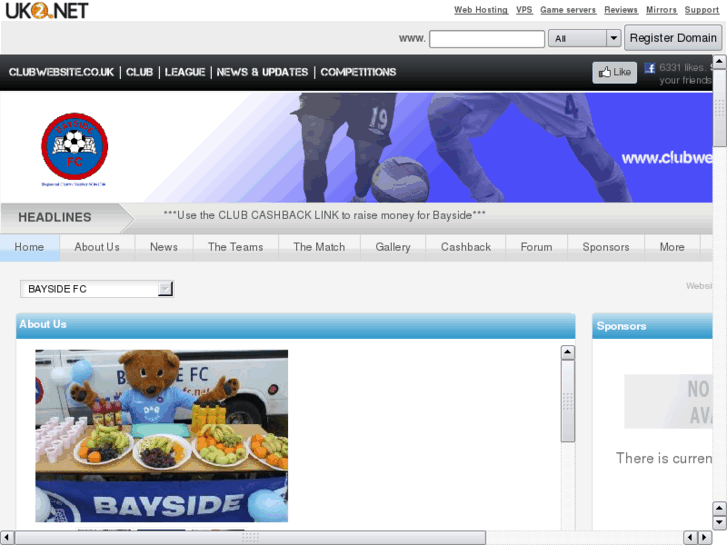
Task: Click the Sponsors panel header
Action: [x=652, y=326]
